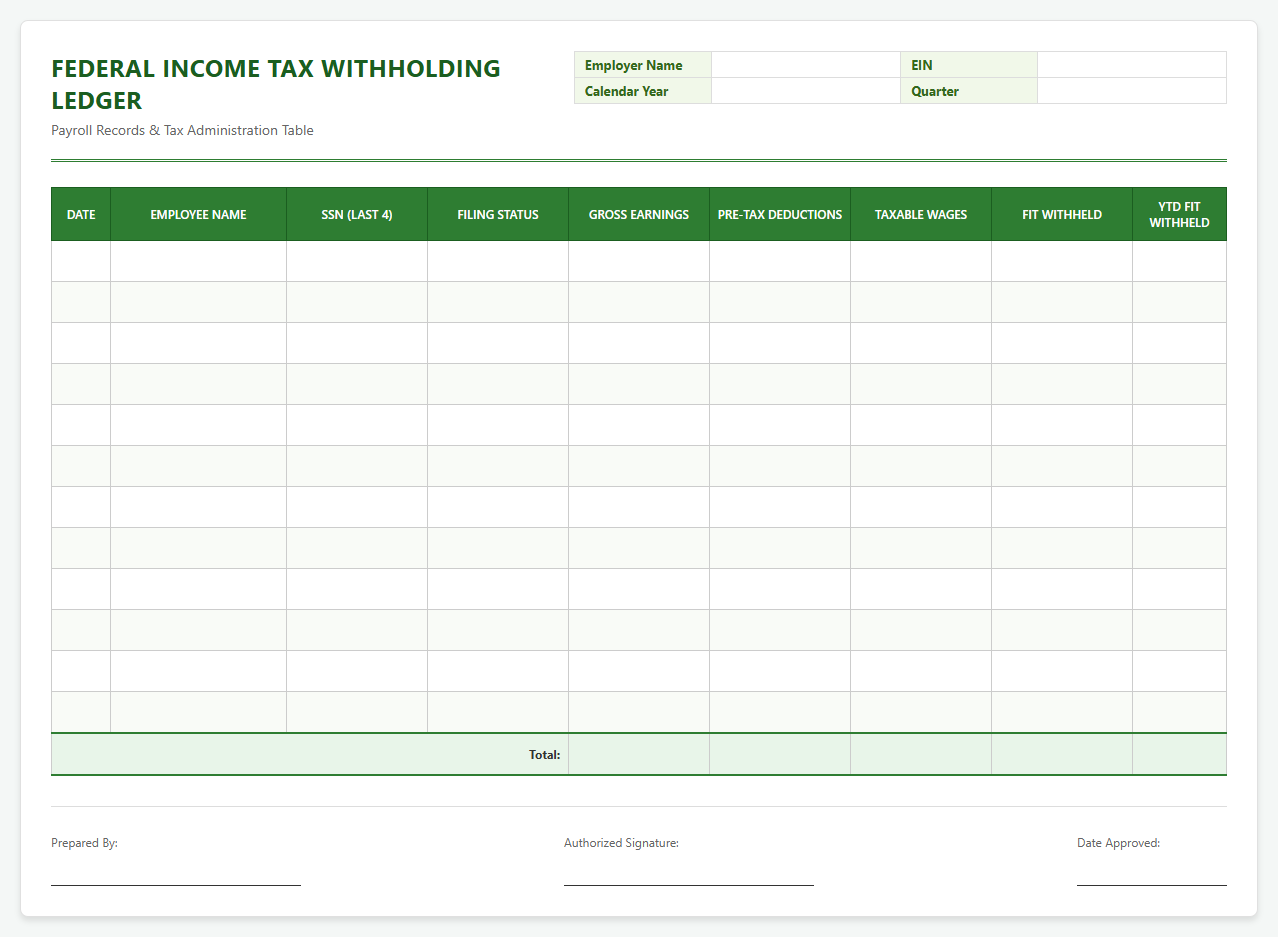Click the GROSS EARNINGS column header
Screen dimensions: 1278x937
(639, 214)
